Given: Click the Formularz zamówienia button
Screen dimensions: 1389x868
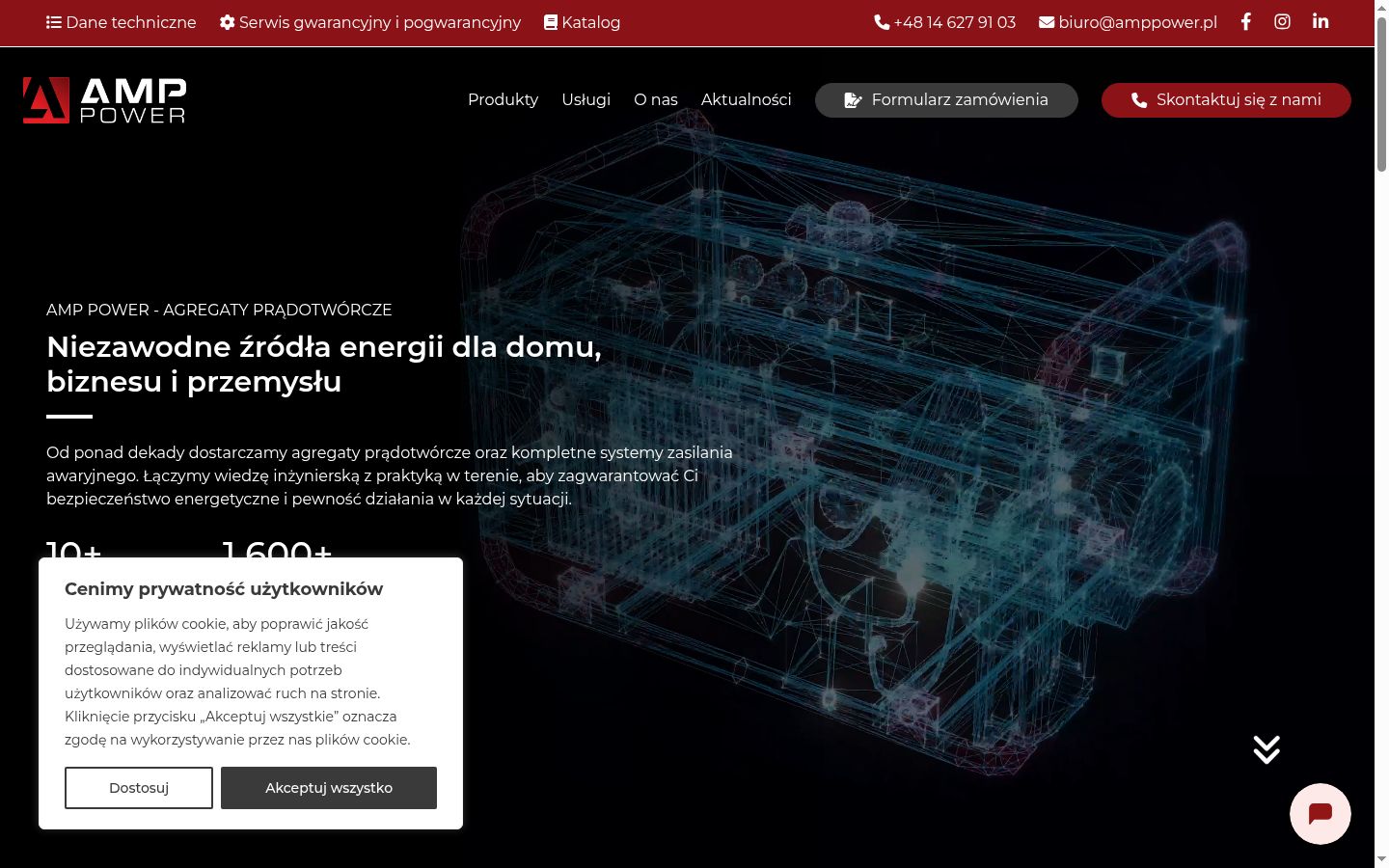Looking at the screenshot, I should point(946,100).
